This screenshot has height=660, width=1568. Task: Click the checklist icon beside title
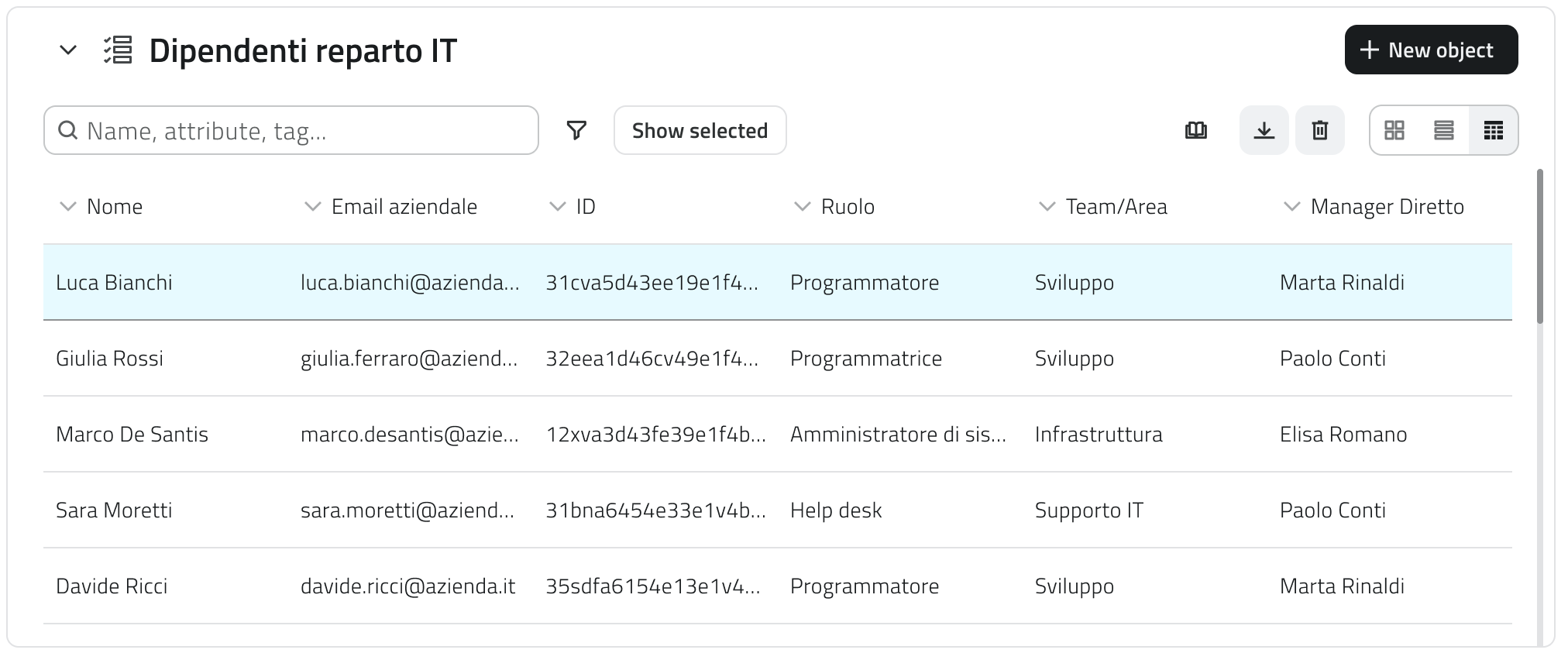[119, 50]
